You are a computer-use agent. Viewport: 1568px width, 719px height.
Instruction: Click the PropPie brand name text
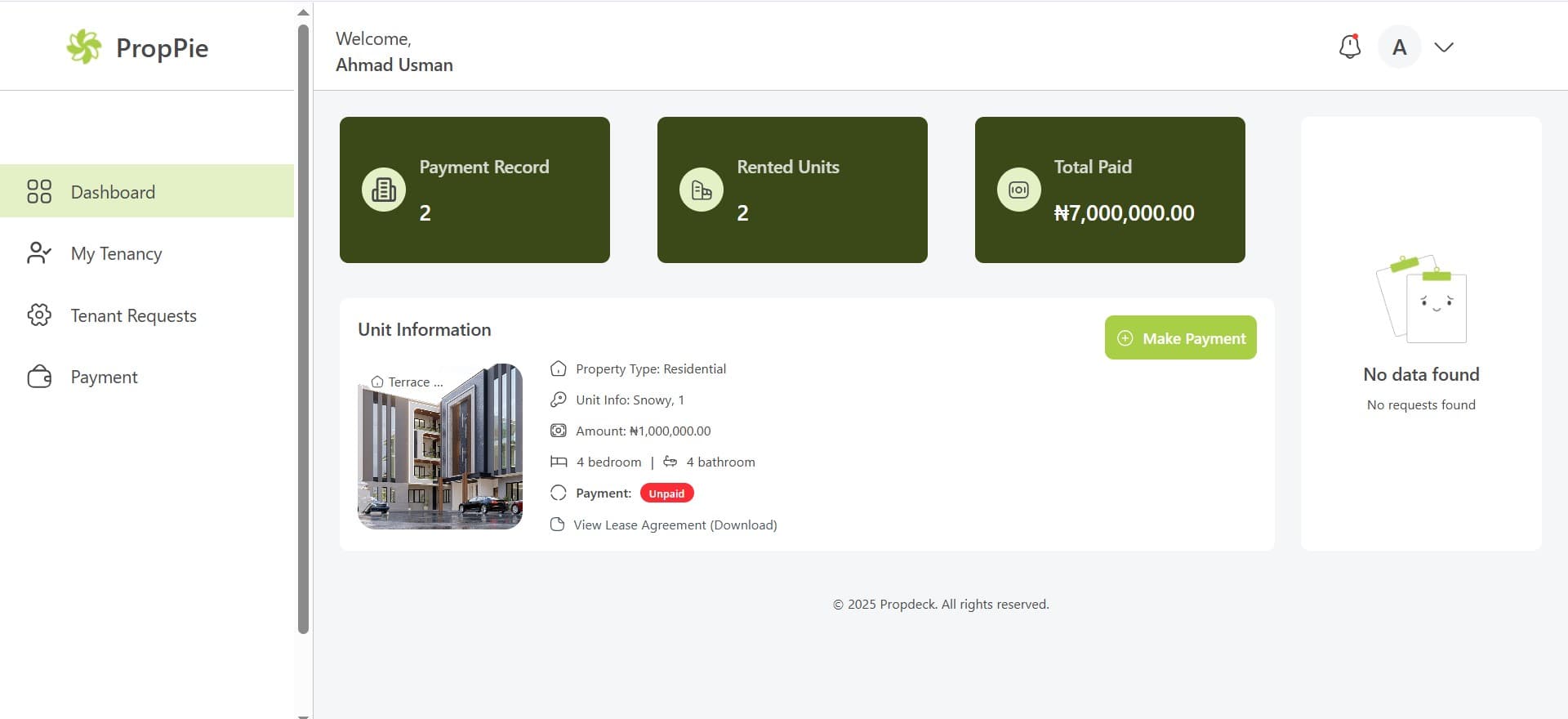pos(163,47)
